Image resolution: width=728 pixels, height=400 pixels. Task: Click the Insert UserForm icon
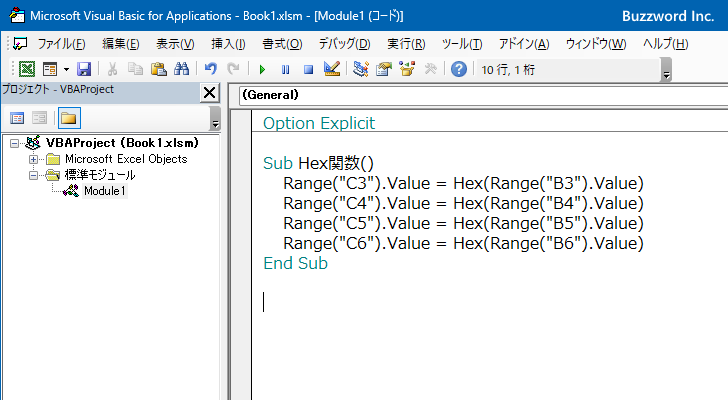(49, 70)
